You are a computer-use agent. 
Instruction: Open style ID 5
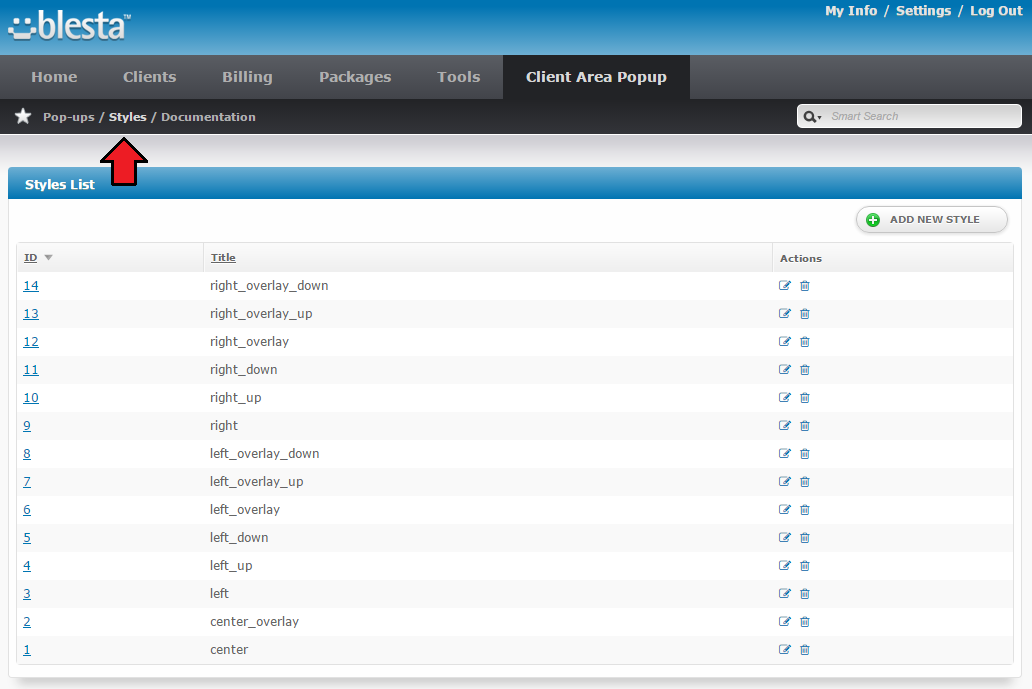(x=27, y=537)
